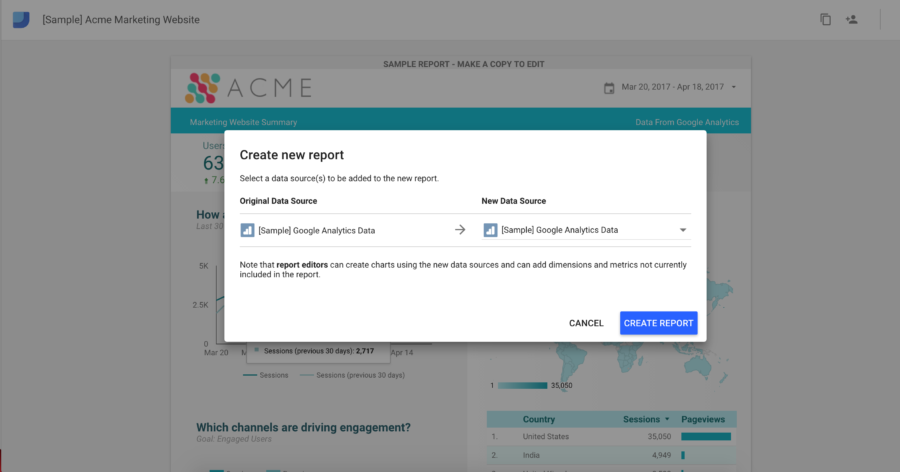Click the United States table row
Screen dimensions: 900x472
click(x=611, y=436)
